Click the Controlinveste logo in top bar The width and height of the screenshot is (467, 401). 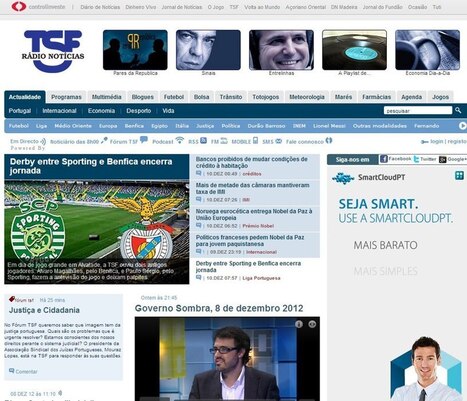coord(38,7)
